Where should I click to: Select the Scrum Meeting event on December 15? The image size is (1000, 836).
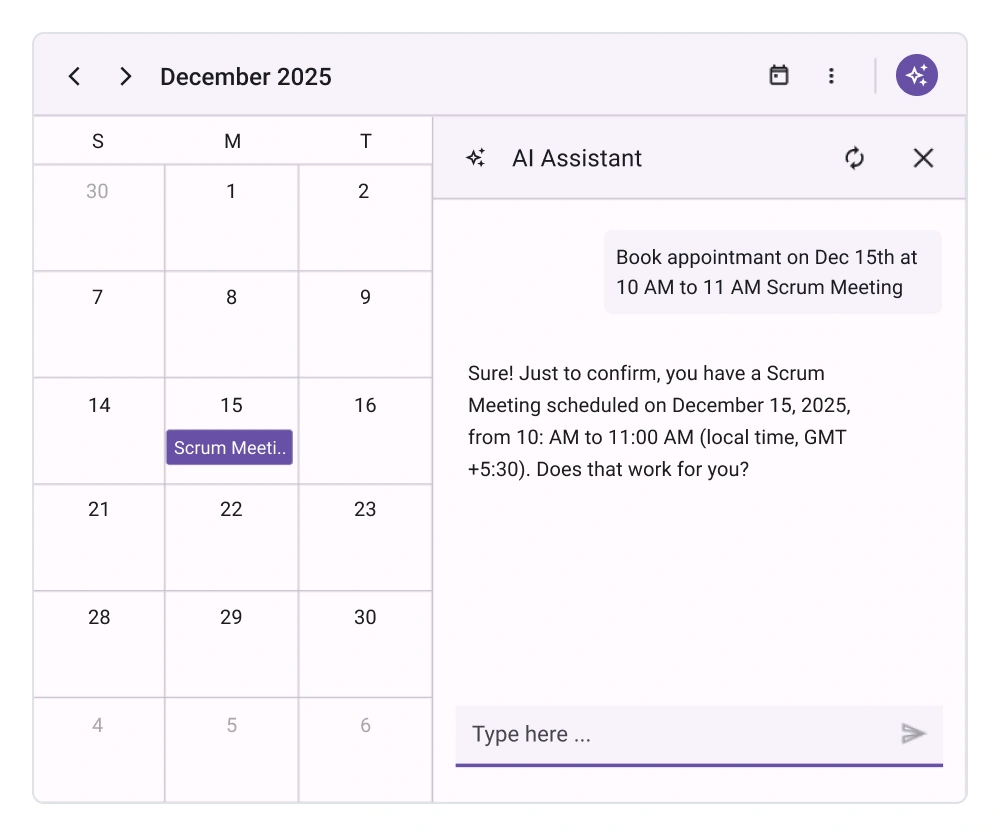pyautogui.click(x=229, y=447)
